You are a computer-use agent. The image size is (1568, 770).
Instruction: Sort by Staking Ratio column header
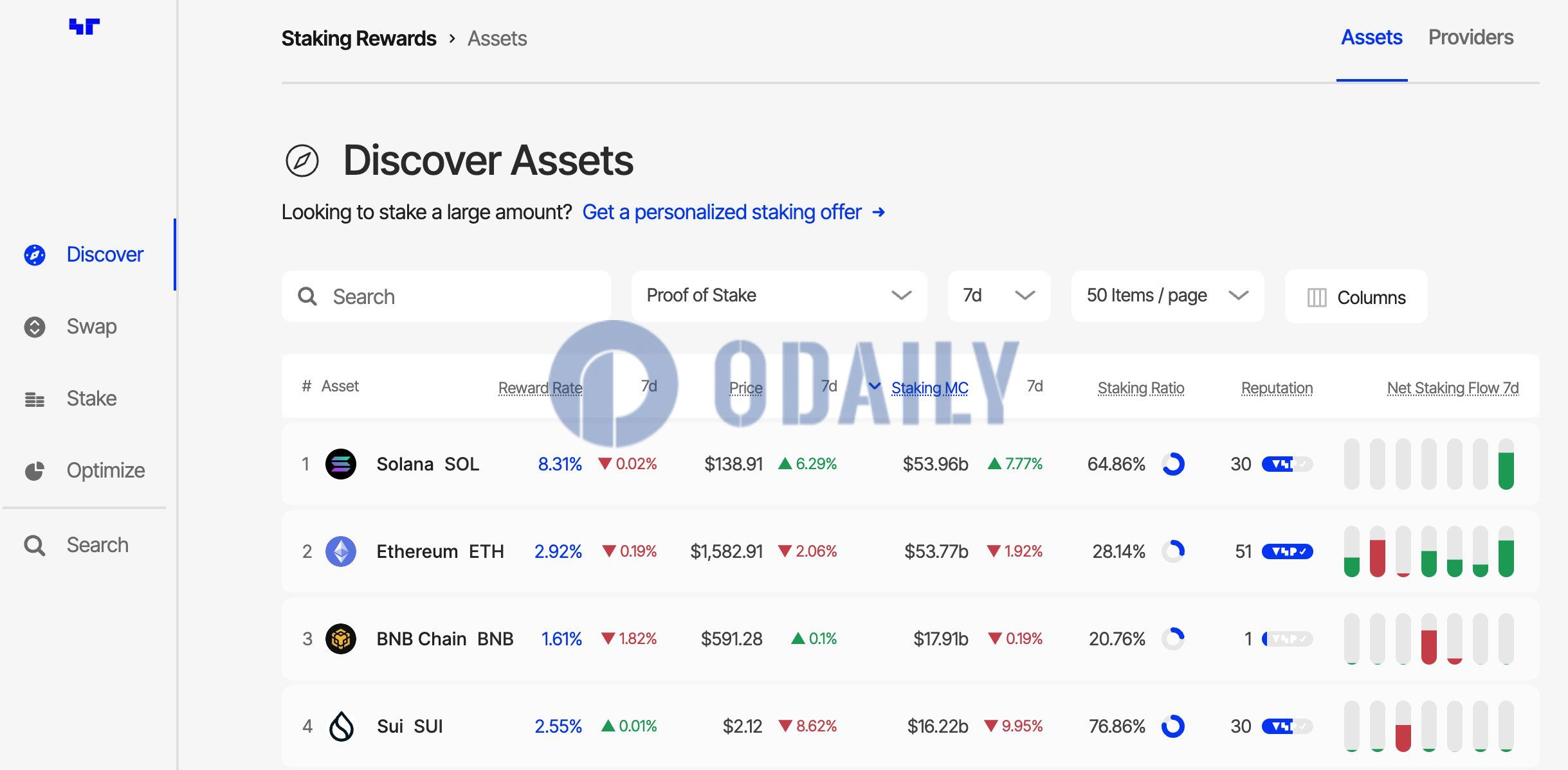tap(1141, 388)
